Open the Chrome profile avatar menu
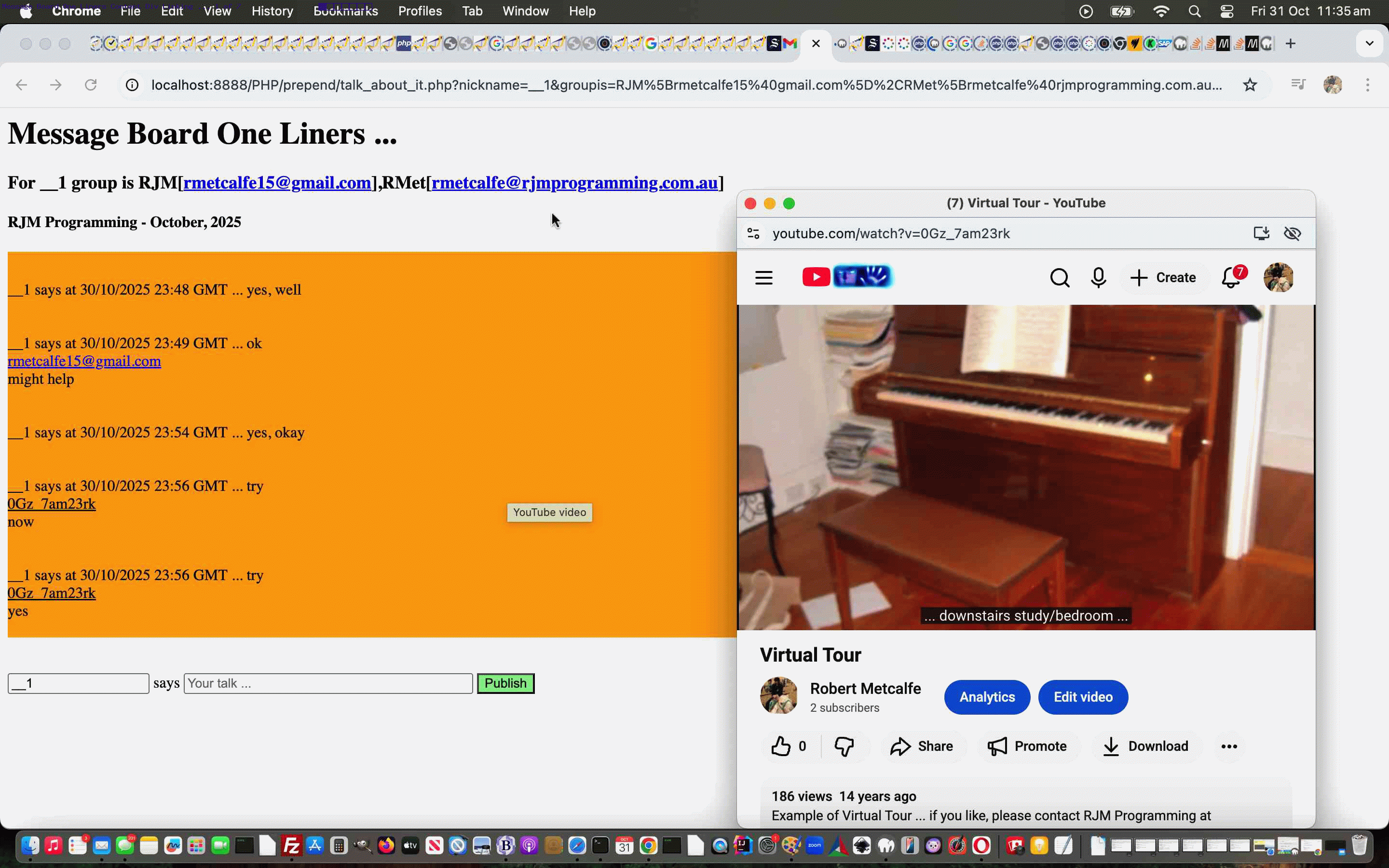This screenshot has height=868, width=1389. [x=1332, y=84]
